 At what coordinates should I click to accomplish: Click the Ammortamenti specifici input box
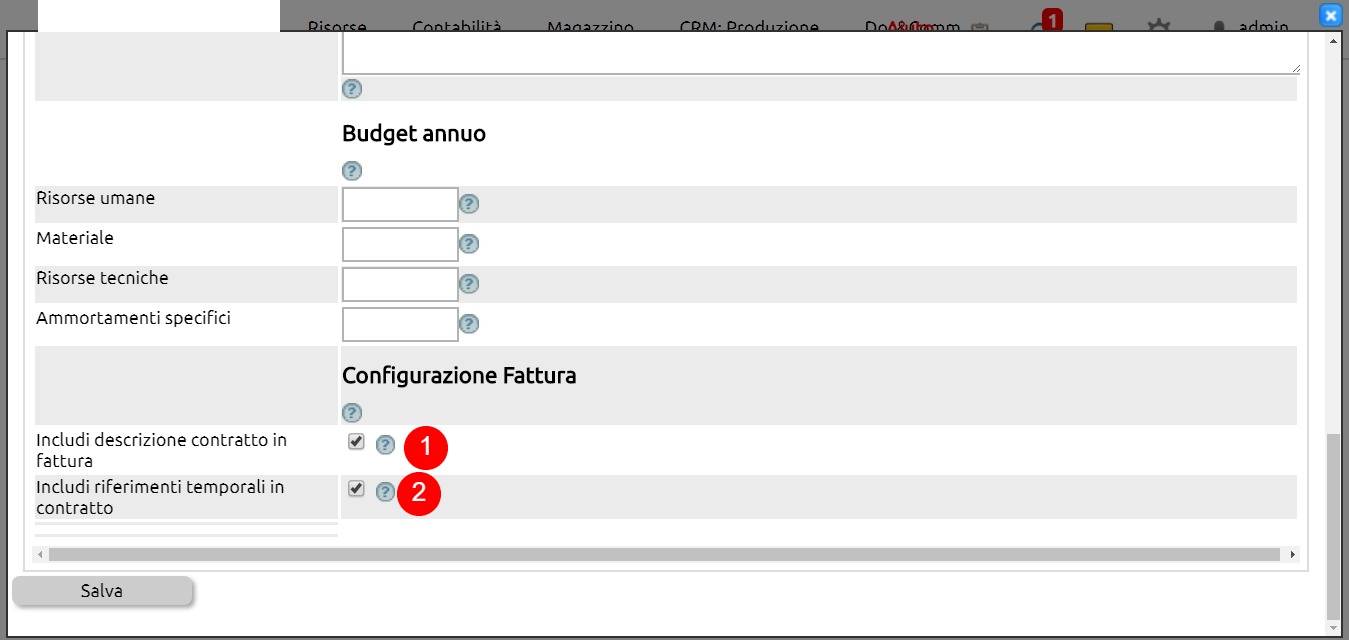click(x=400, y=324)
